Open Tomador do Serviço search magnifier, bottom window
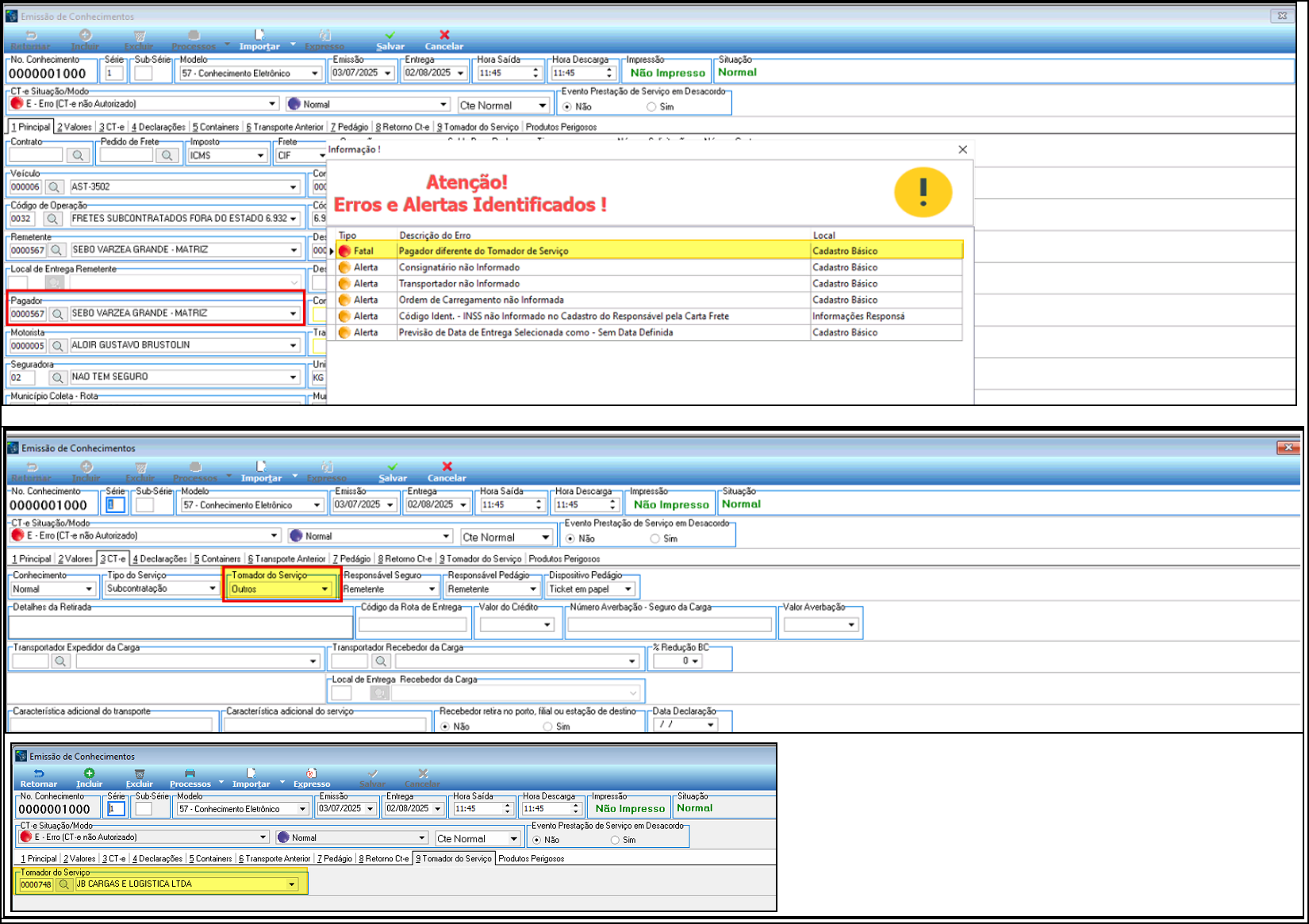The image size is (1309, 924). 63,884
